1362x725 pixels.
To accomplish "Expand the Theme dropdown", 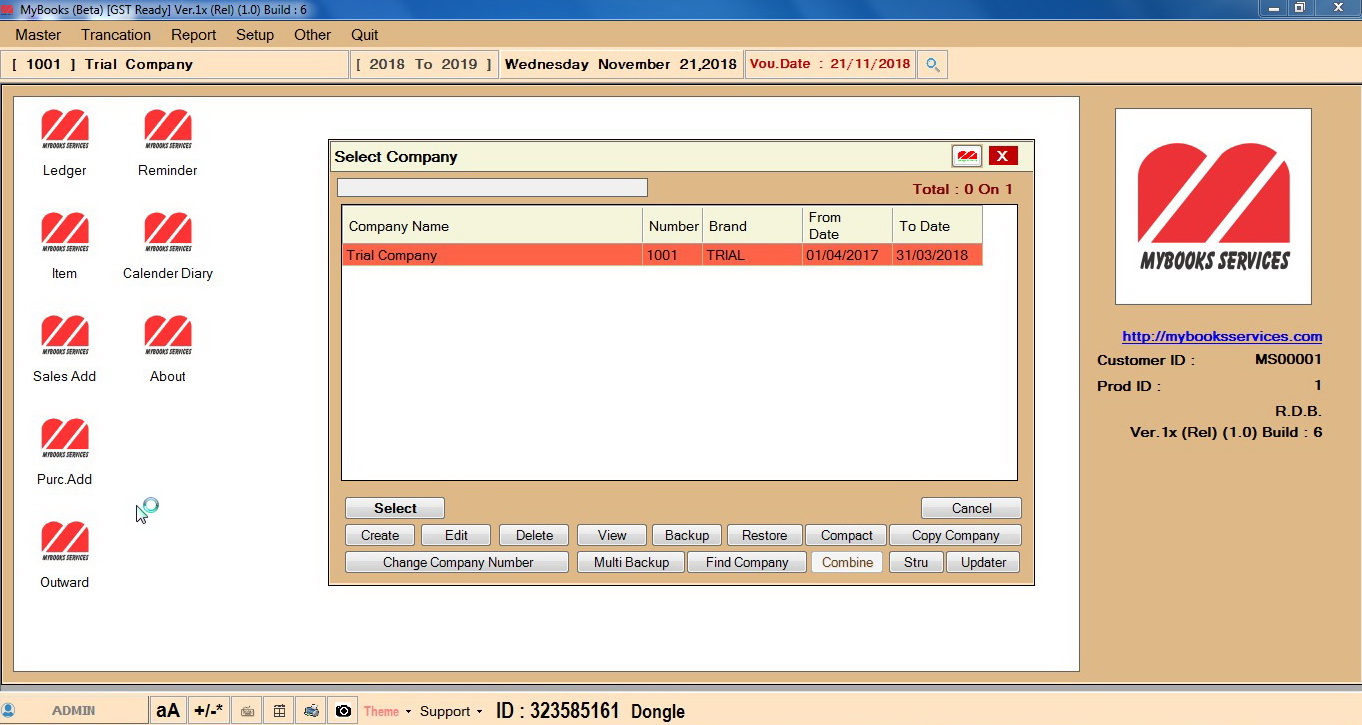I will tap(387, 711).
